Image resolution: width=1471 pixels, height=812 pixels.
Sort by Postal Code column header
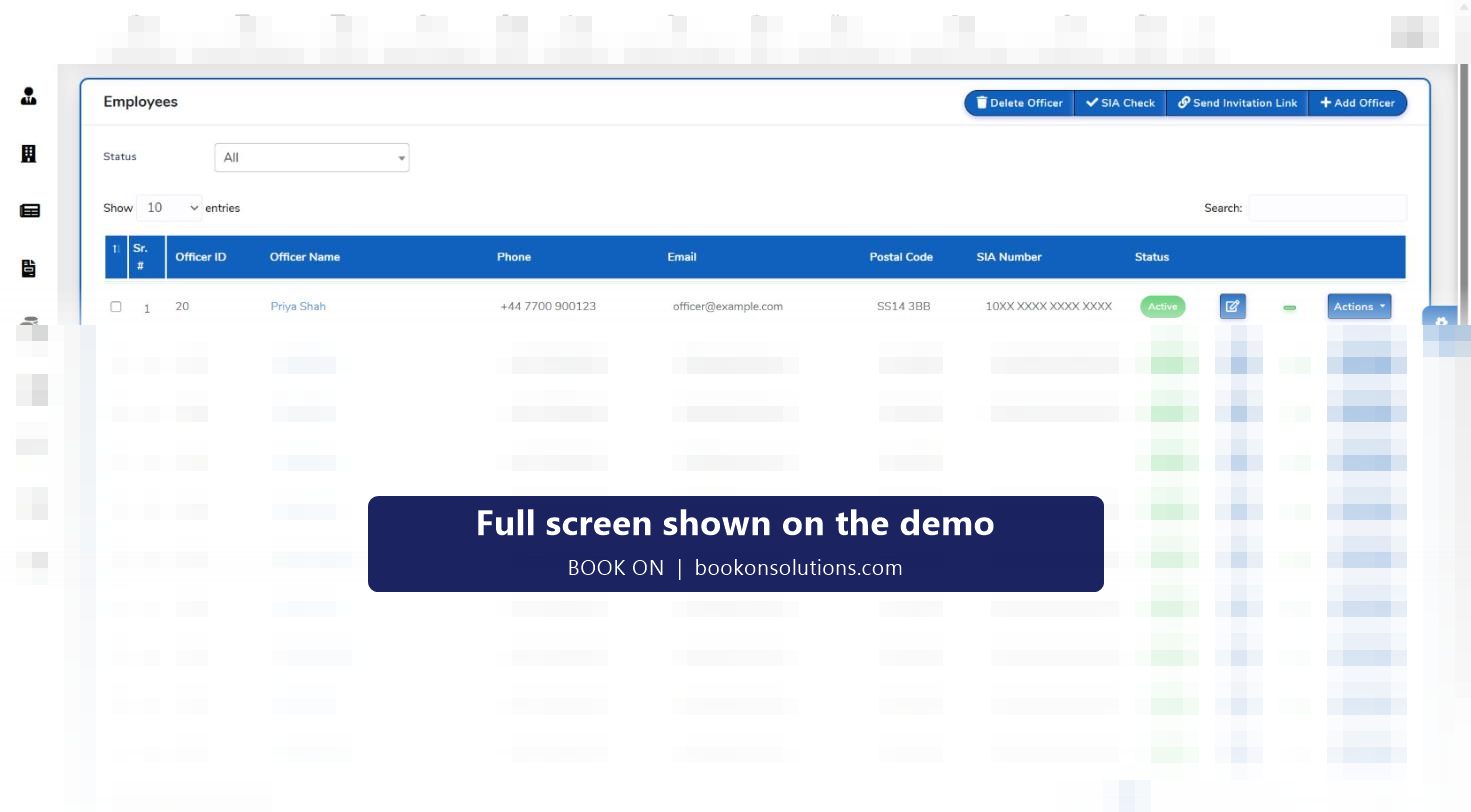tap(901, 257)
